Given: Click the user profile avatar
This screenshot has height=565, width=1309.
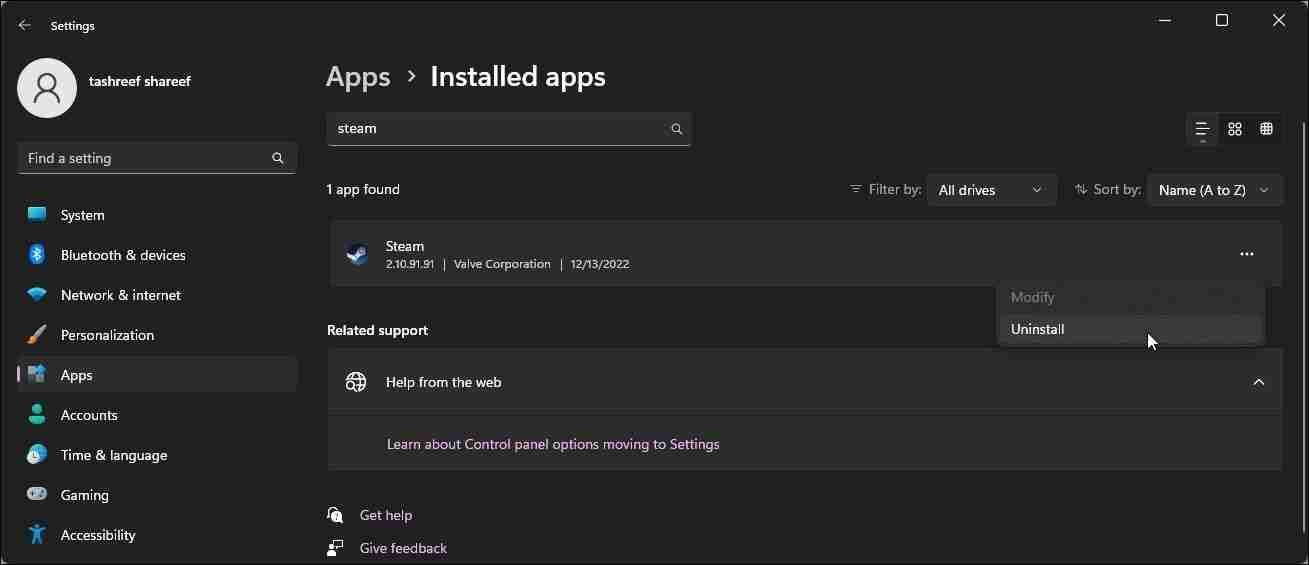Looking at the screenshot, I should coord(47,88).
